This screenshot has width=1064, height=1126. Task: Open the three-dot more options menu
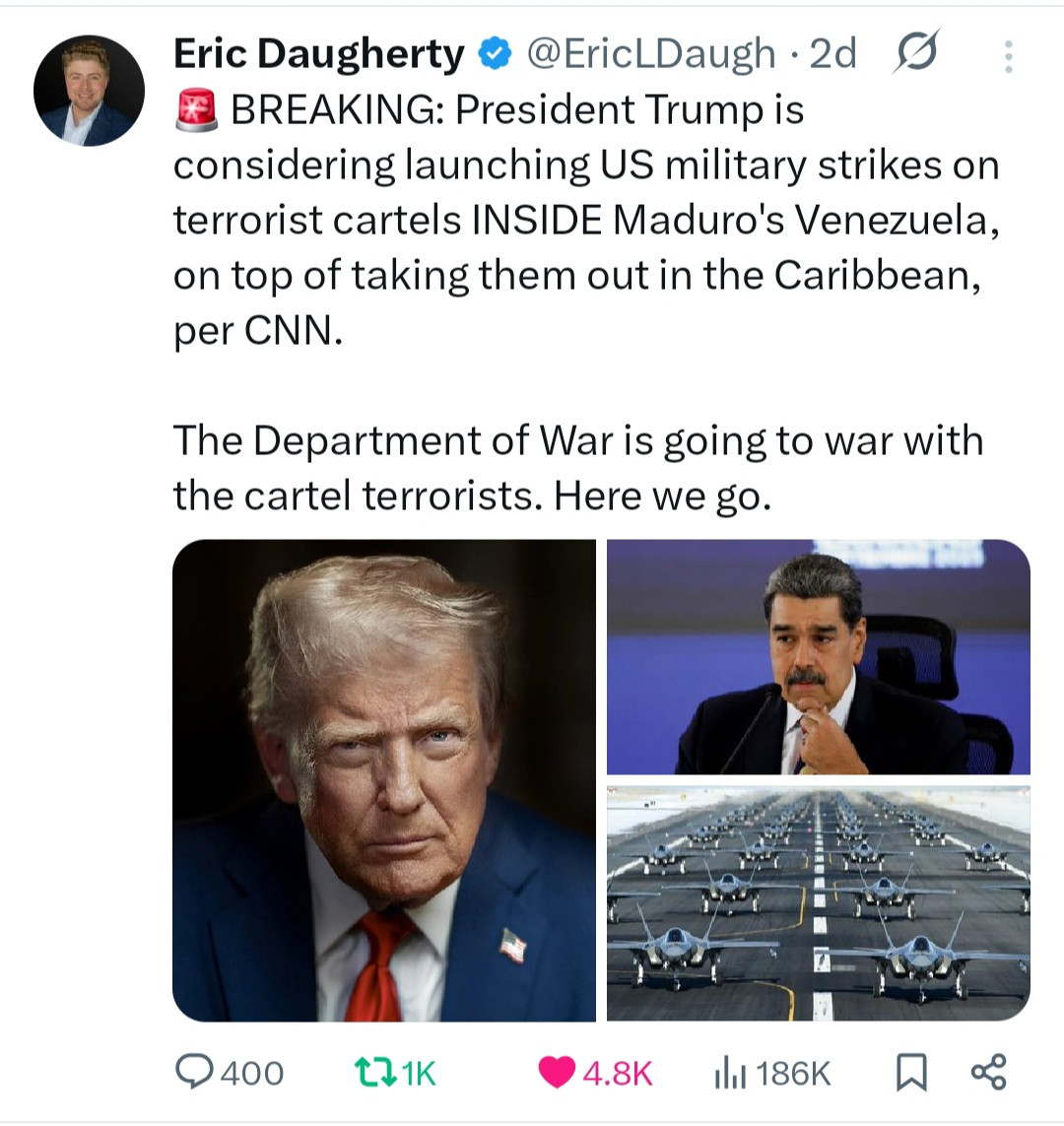(1009, 56)
